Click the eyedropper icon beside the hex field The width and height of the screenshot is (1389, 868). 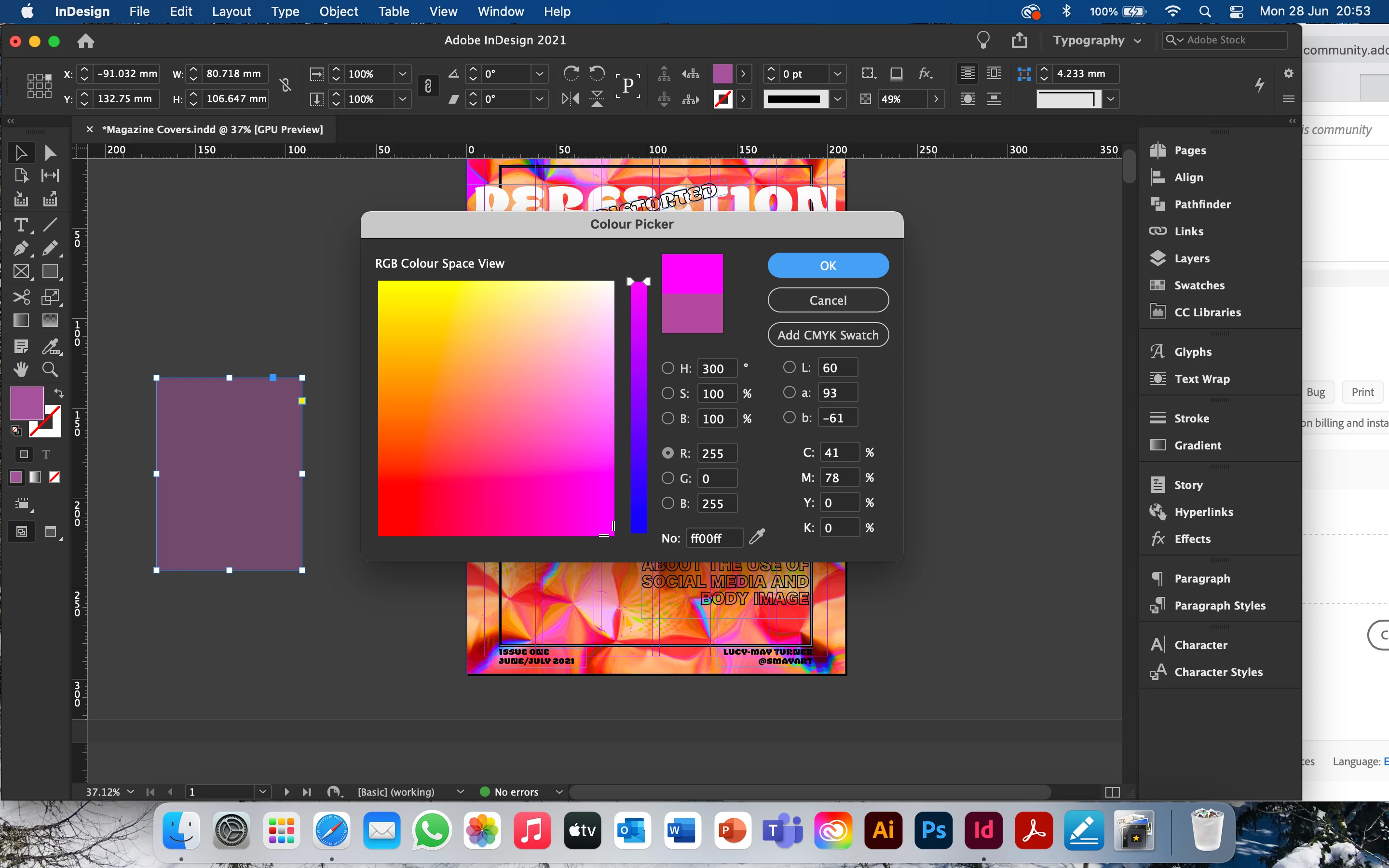point(757,537)
